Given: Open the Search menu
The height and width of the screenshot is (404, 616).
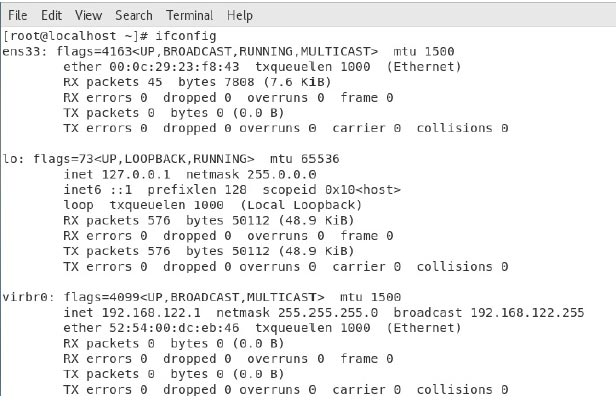Looking at the screenshot, I should coord(134,15).
